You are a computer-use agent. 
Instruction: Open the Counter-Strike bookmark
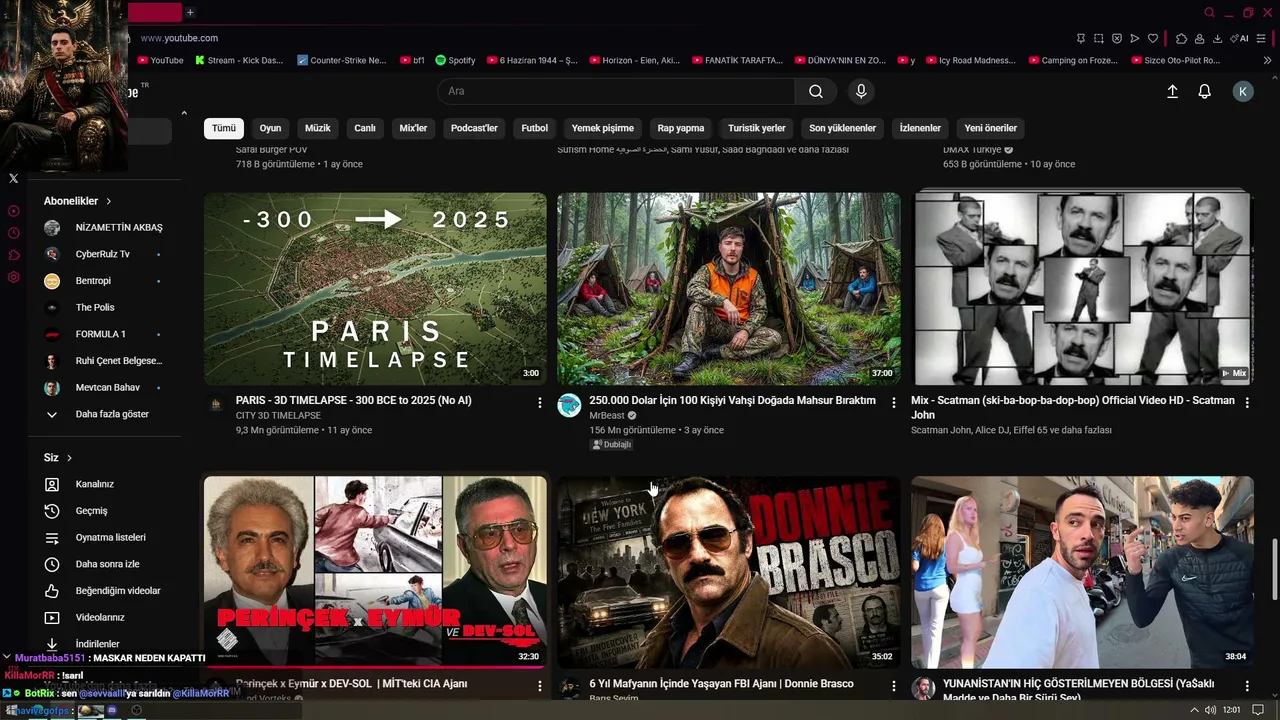[x=342, y=60]
